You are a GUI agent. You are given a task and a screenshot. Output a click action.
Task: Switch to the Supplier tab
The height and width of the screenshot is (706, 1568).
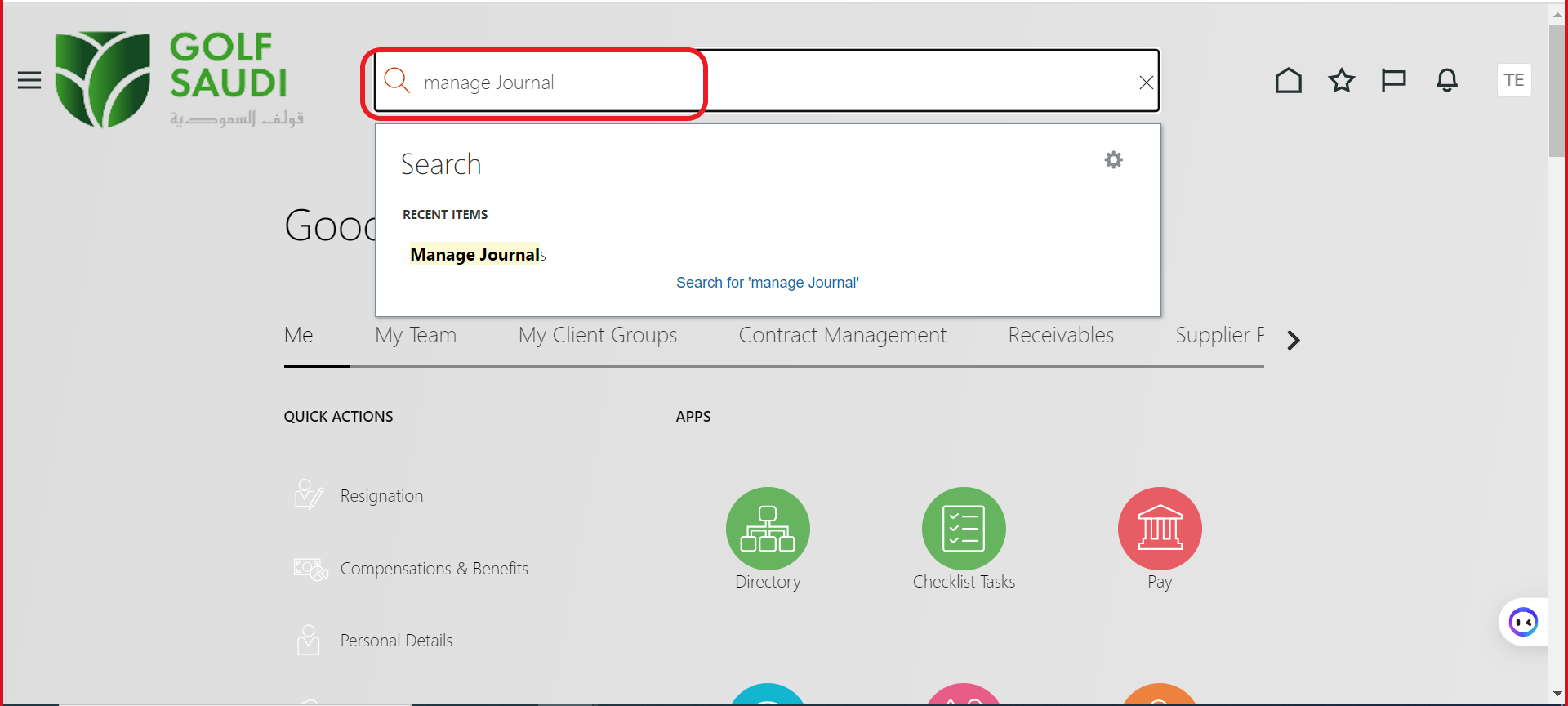(1219, 335)
